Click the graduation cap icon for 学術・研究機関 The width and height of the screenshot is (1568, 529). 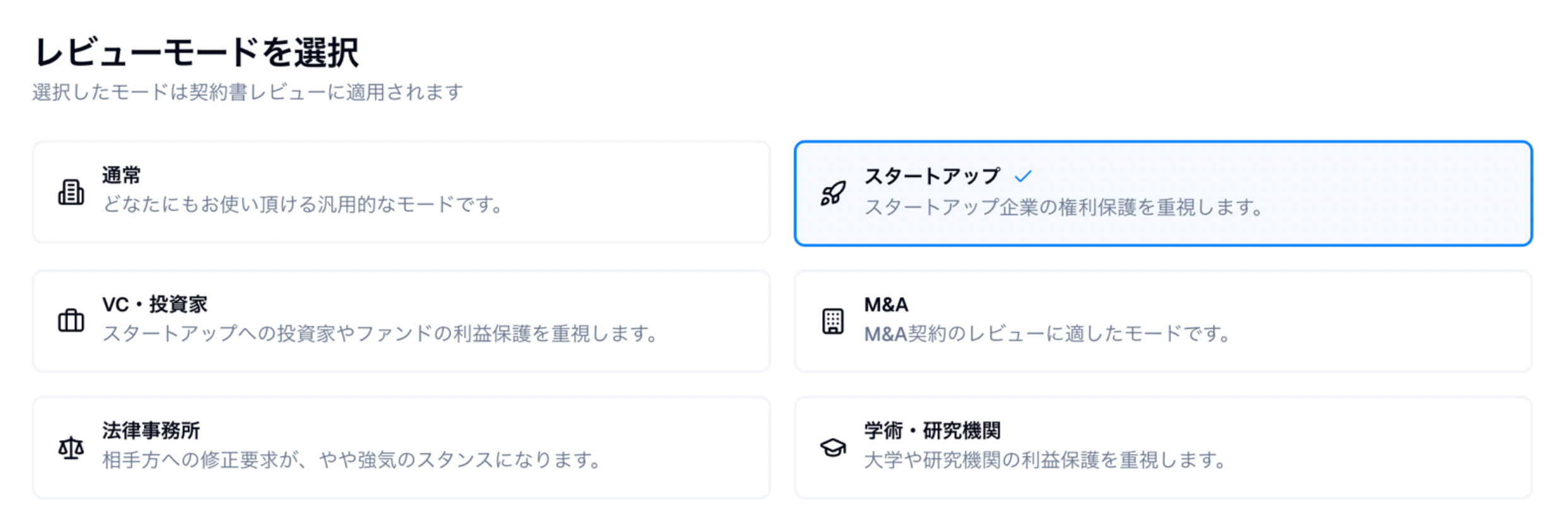pyautogui.click(x=833, y=448)
